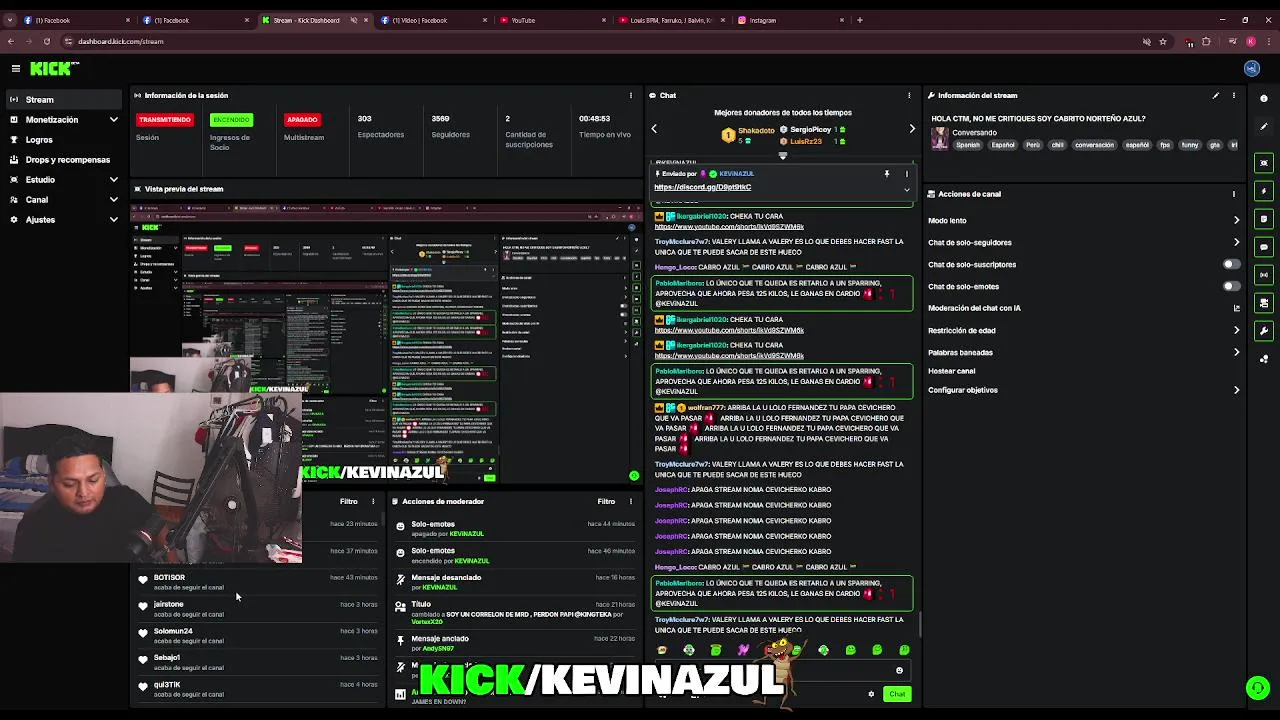Open Filtro in the activity feed panel

click(348, 501)
